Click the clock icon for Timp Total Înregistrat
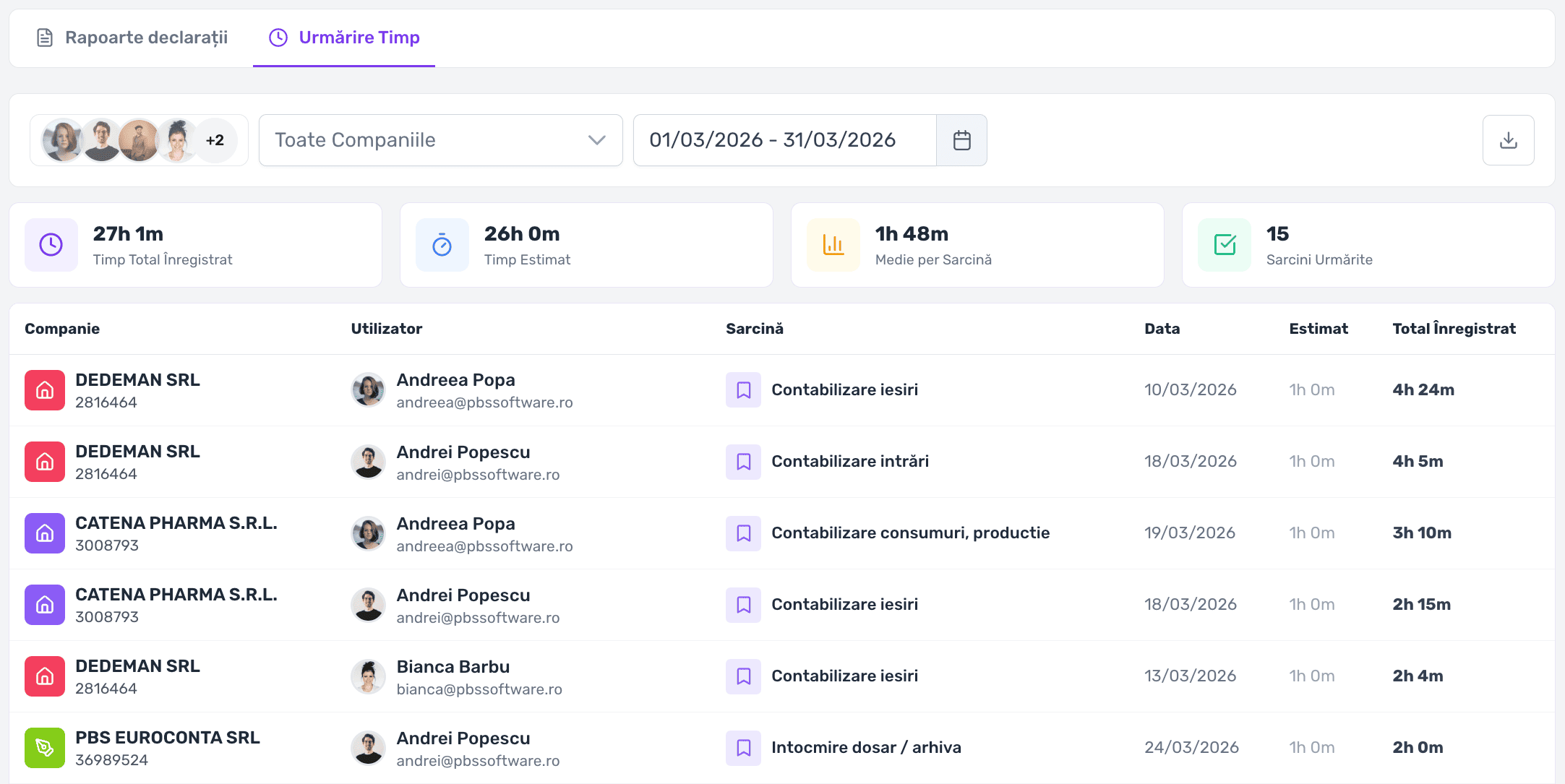Image resolution: width=1565 pixels, height=784 pixels. coord(51,245)
